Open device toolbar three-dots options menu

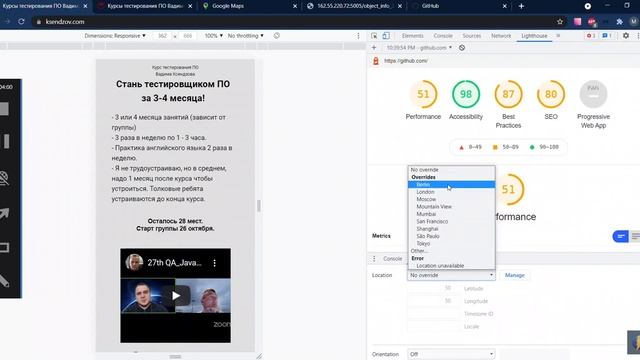(358, 36)
